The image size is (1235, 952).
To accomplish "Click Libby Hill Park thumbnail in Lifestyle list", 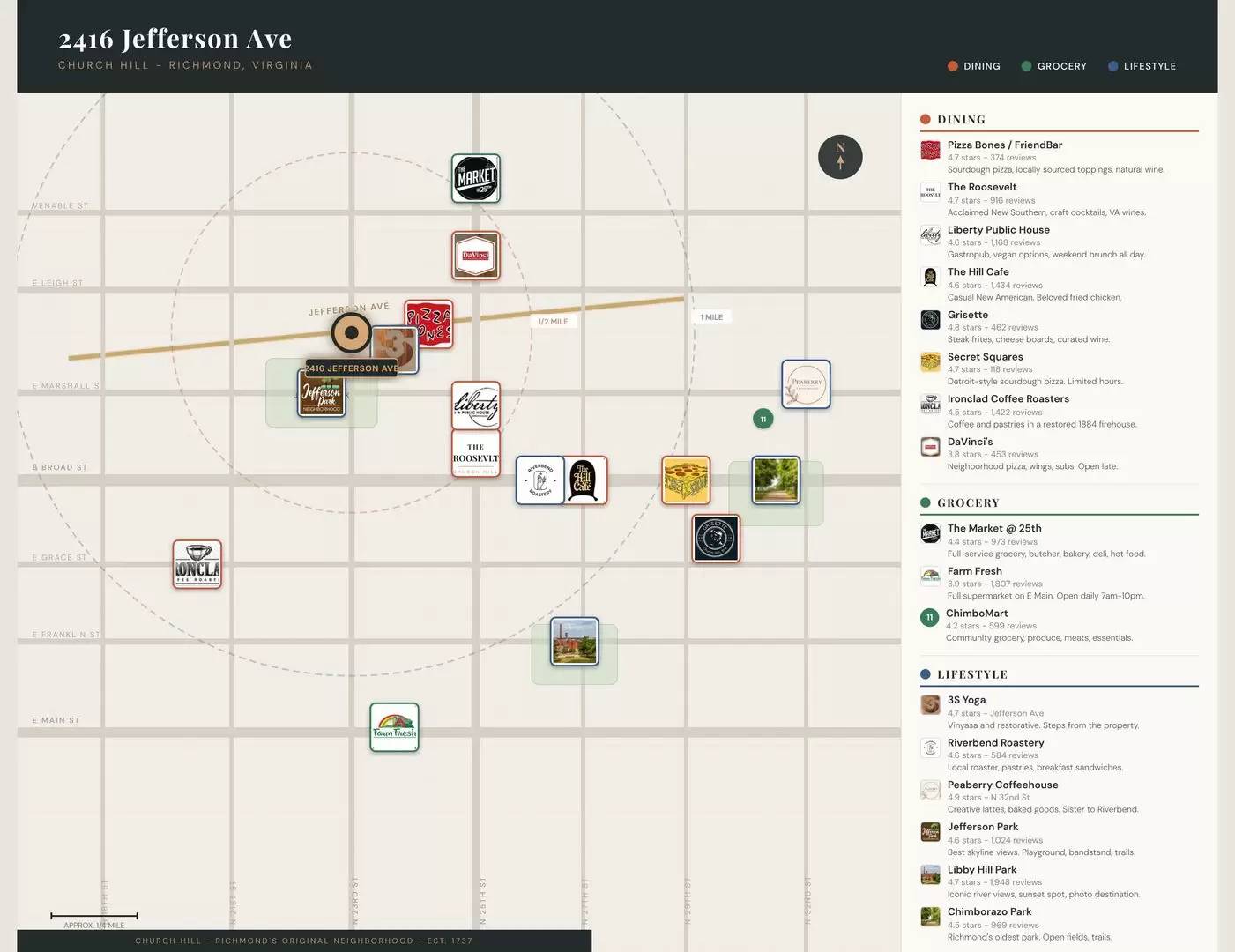I will coord(930,874).
